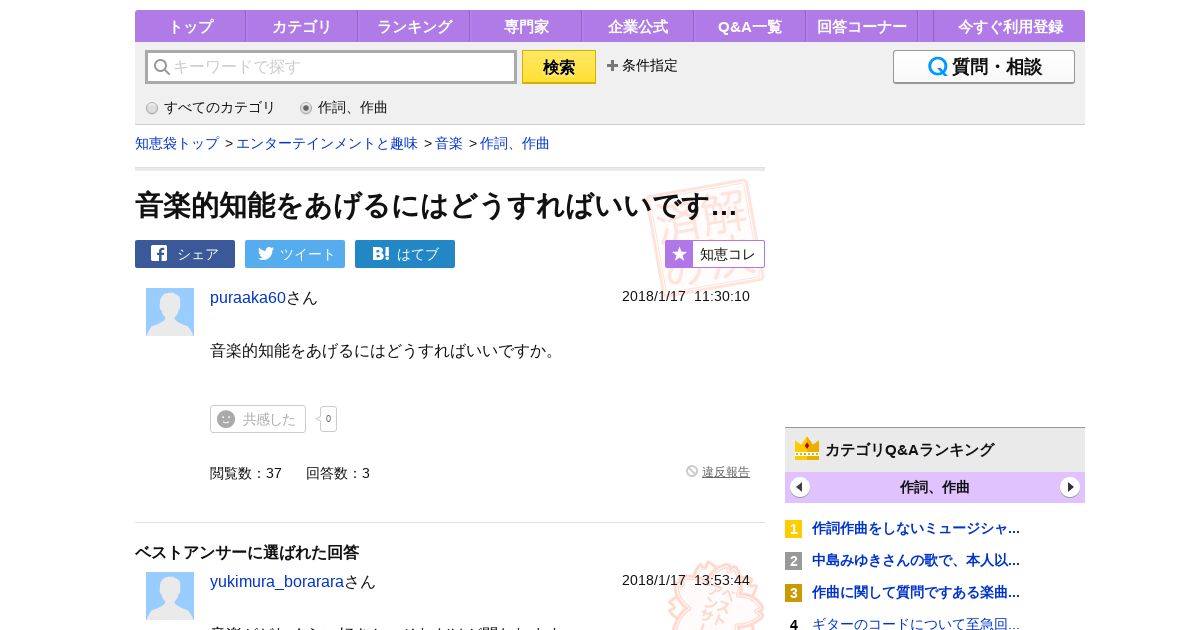This screenshot has height=630, width=1200.
Task: Click the crown icon beside カテゴリQ&Aランキング
Action: tap(807, 449)
